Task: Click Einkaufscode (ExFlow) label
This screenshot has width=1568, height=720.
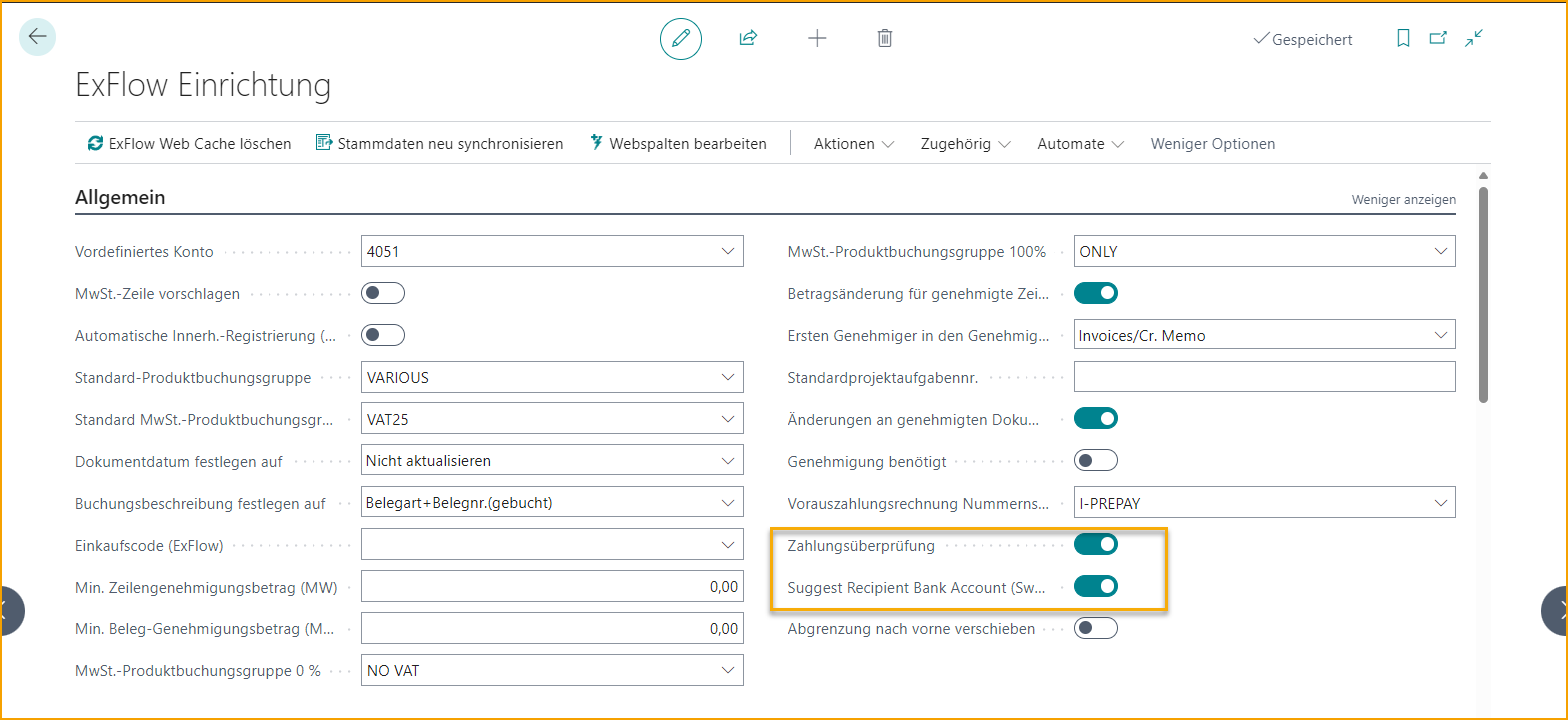Action: click(x=149, y=546)
